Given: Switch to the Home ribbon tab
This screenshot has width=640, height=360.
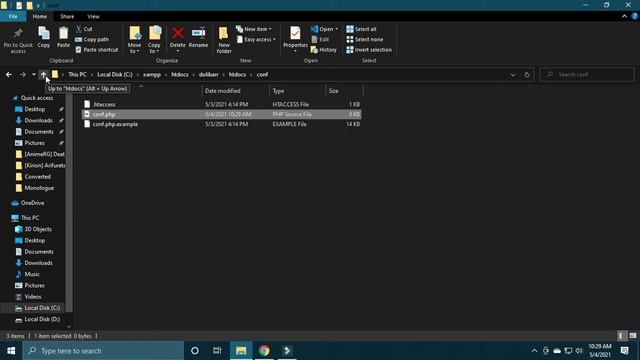Looking at the screenshot, I should pyautogui.click(x=40, y=16).
